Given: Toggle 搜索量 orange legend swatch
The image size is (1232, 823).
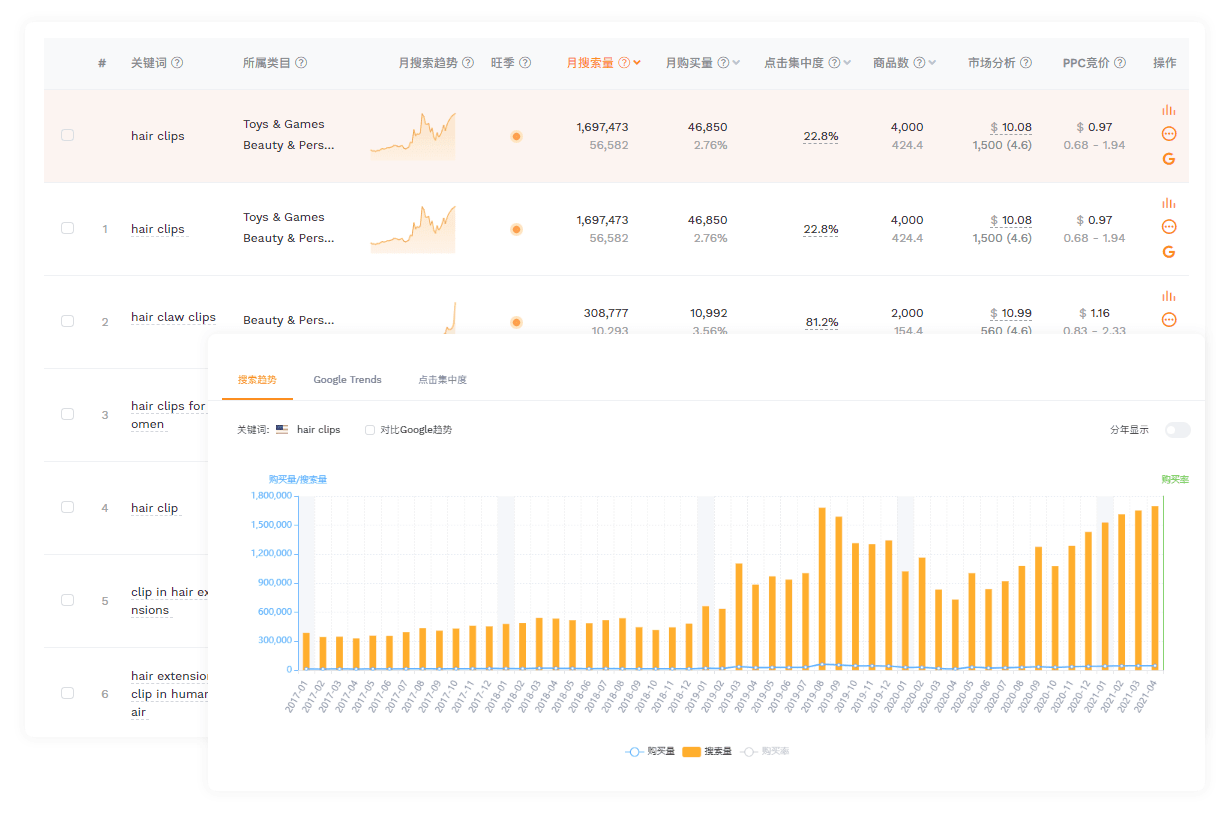Looking at the screenshot, I should 691,751.
